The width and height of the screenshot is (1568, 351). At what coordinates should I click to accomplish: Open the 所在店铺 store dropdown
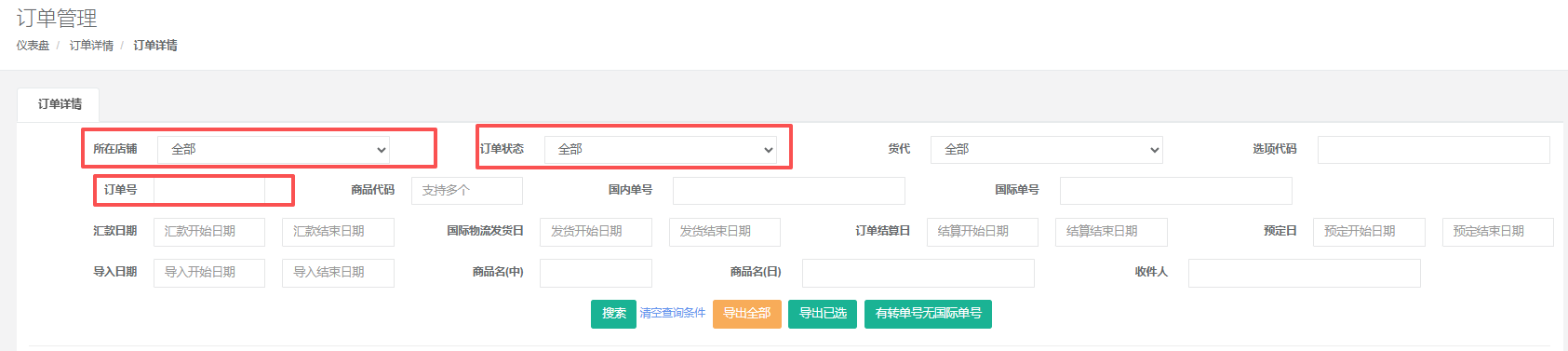click(x=274, y=149)
